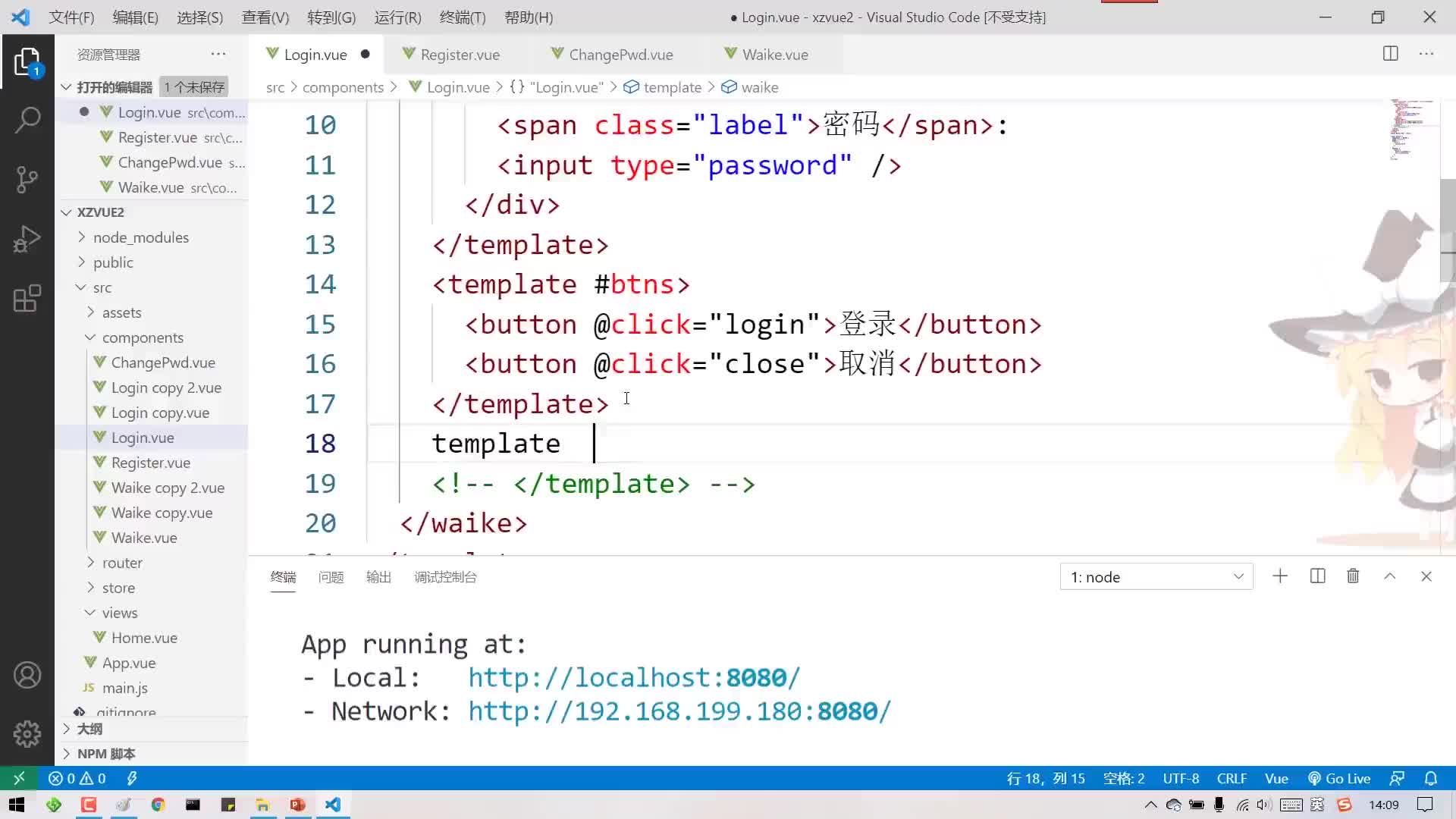The image size is (1456, 819).
Task: Select the Waike.vue tab in editor
Action: click(x=776, y=54)
